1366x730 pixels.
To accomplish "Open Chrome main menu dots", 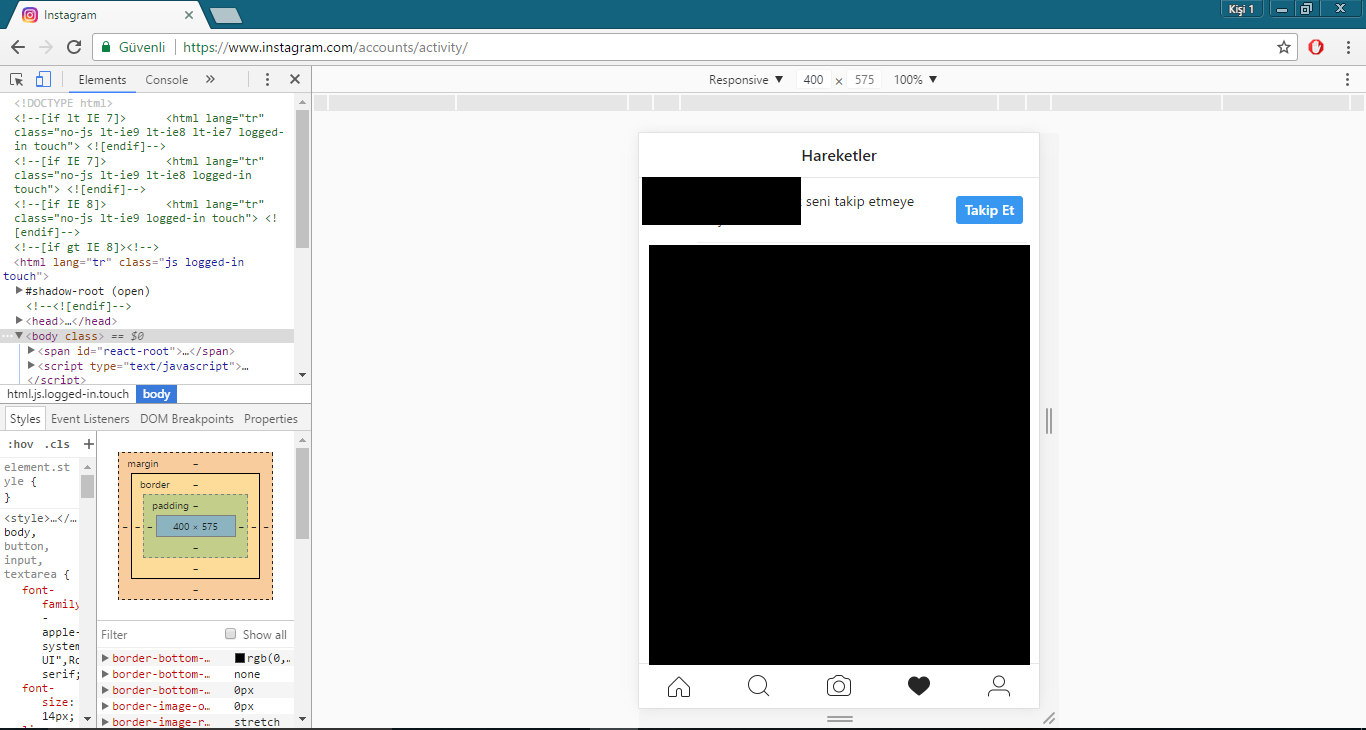I will (x=1347, y=47).
